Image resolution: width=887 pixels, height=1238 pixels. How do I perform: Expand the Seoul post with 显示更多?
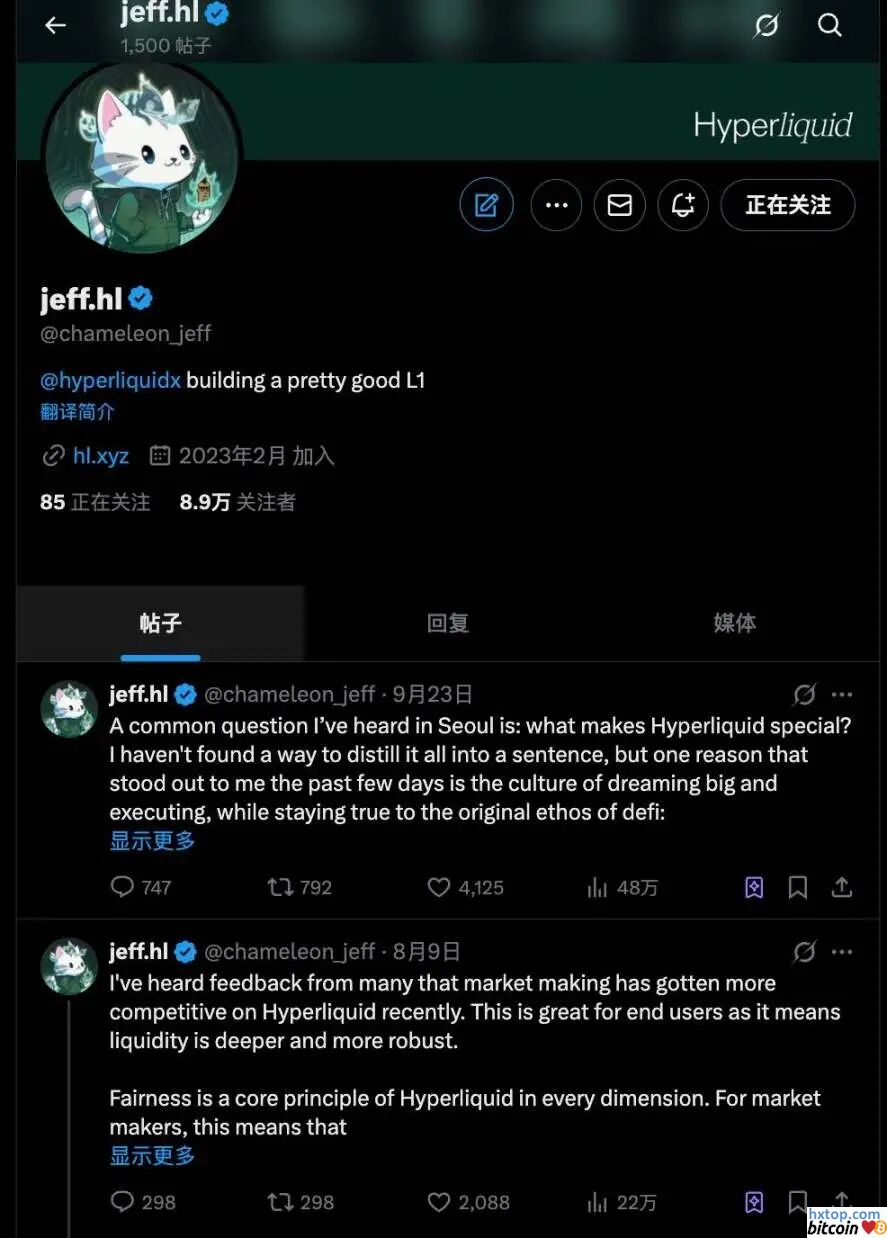[152, 841]
